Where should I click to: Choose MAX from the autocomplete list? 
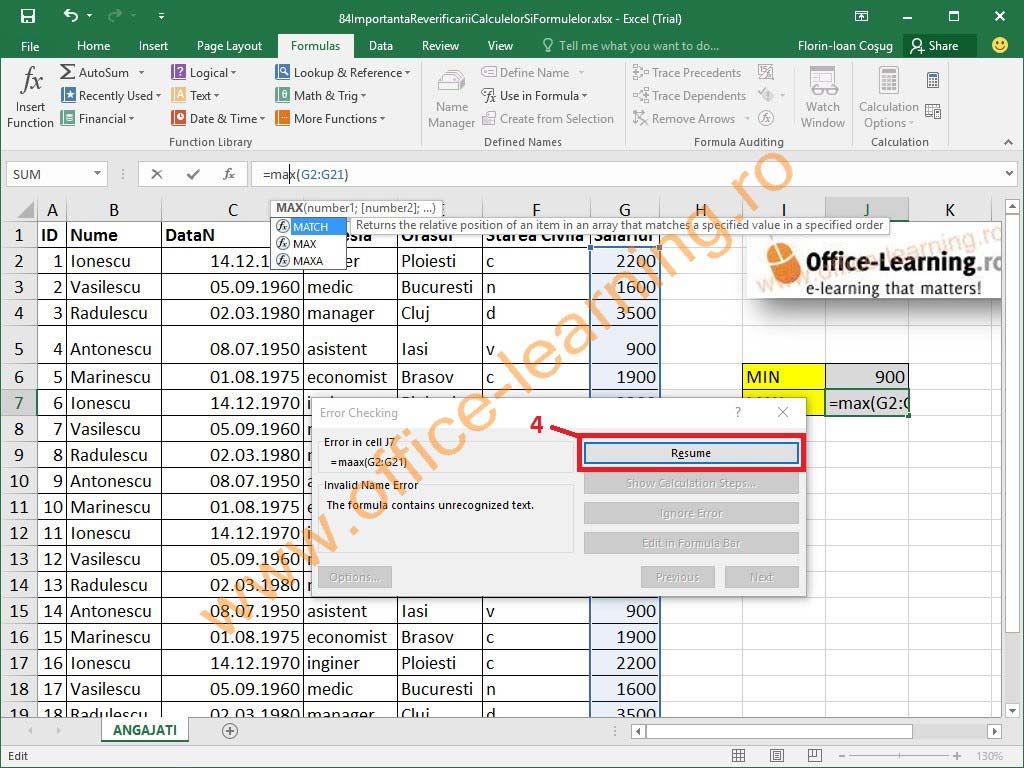click(309, 244)
